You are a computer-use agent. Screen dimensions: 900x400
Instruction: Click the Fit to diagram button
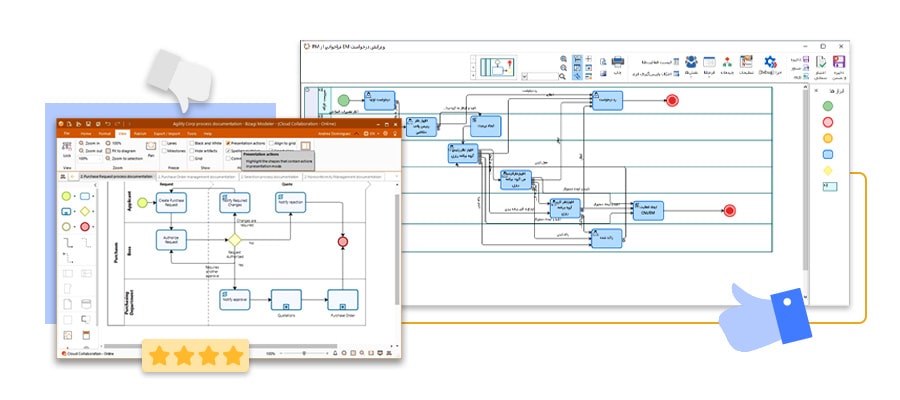pyautogui.click(x=121, y=150)
